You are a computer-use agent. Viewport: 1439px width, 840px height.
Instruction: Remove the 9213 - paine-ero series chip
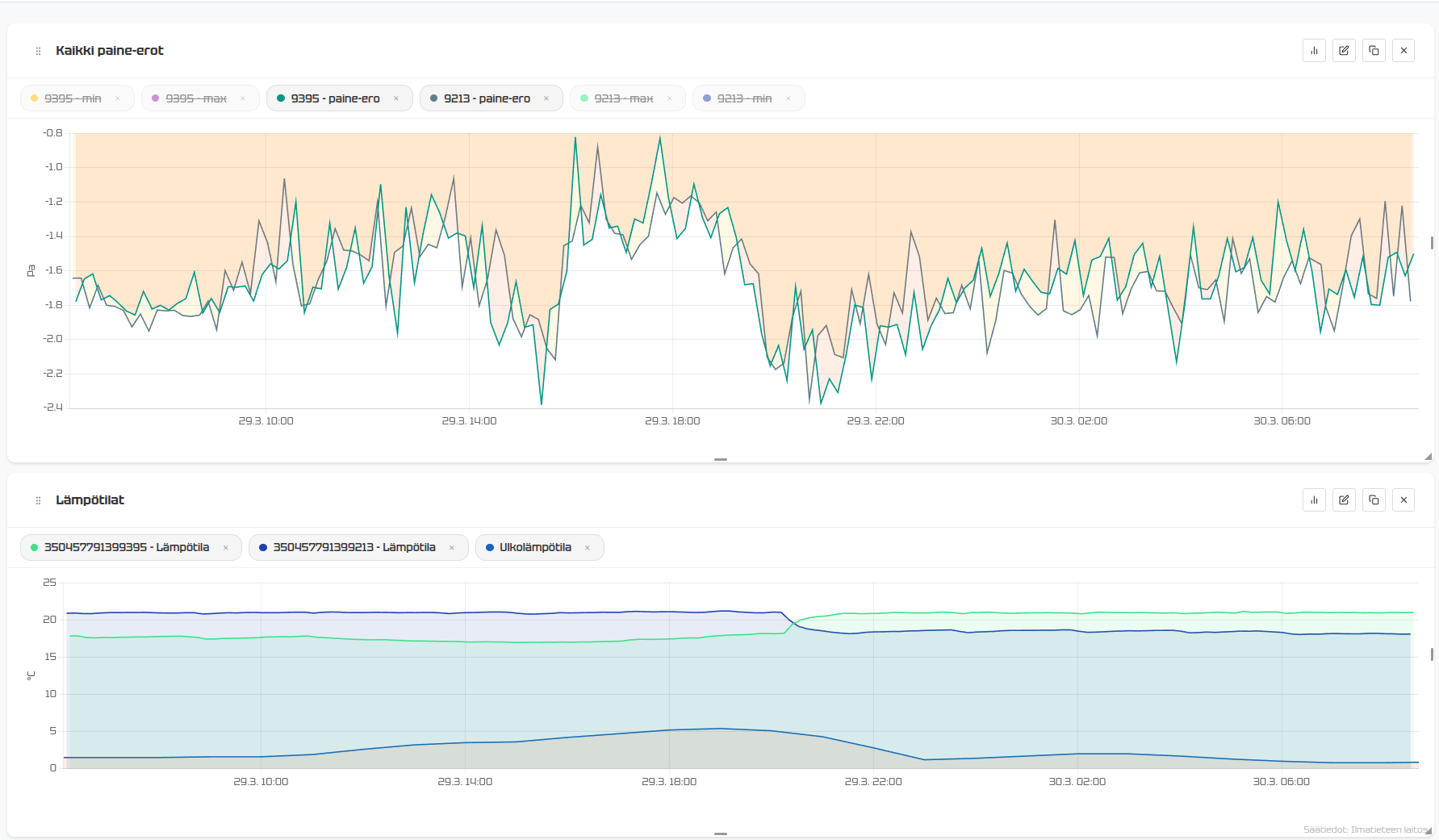point(546,98)
